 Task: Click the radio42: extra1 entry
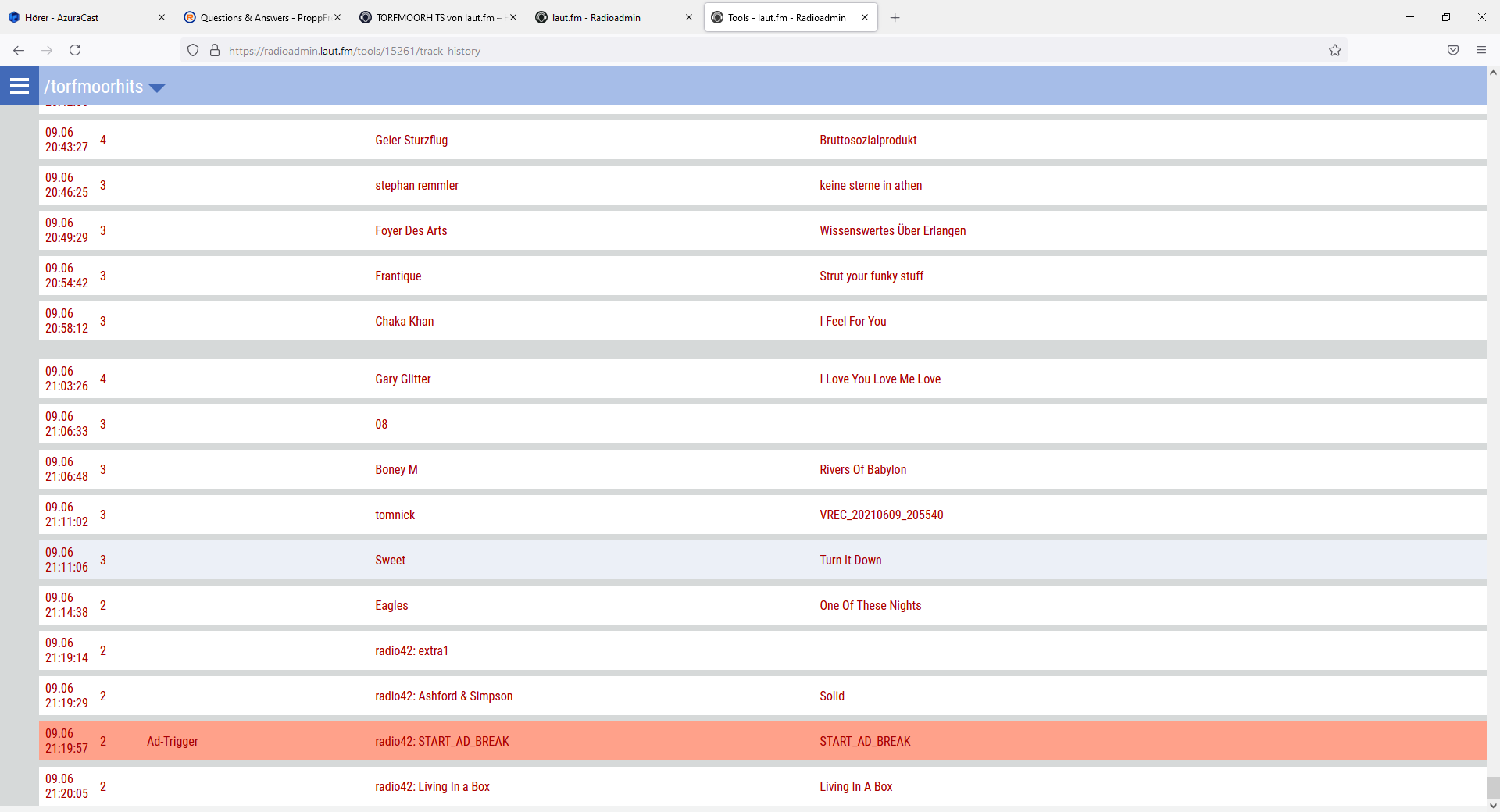tap(412, 651)
